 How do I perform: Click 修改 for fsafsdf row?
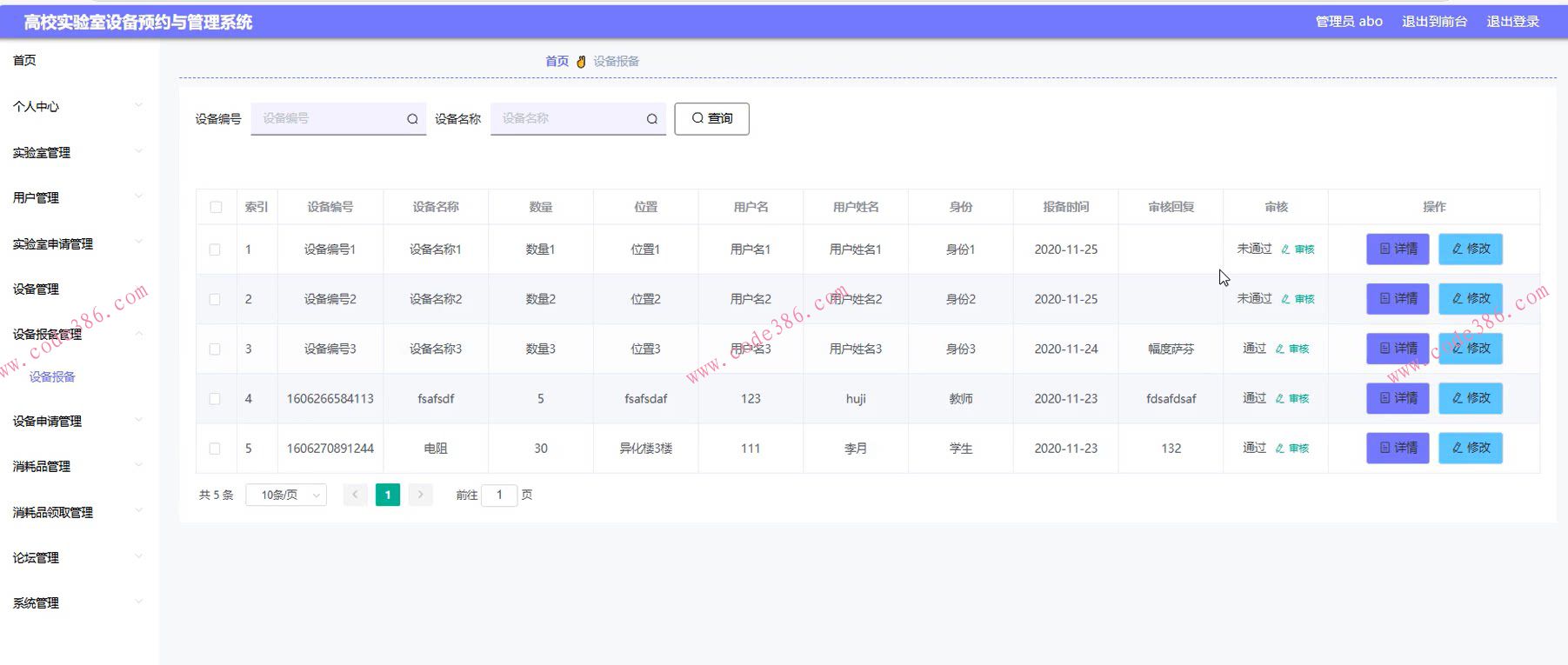1471,398
